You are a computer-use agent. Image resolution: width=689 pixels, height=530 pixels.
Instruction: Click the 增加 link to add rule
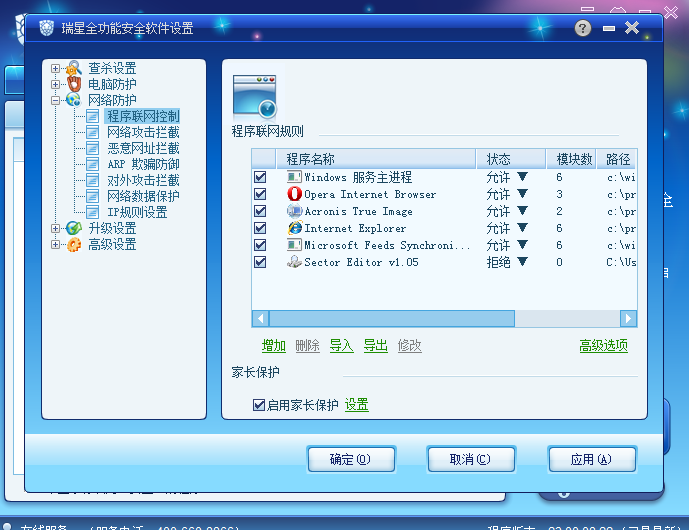274,346
